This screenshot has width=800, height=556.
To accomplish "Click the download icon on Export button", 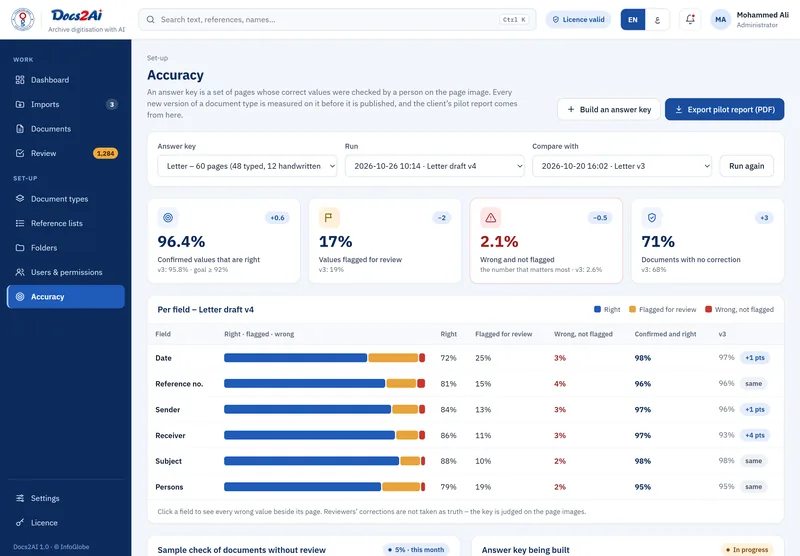I will (x=679, y=109).
